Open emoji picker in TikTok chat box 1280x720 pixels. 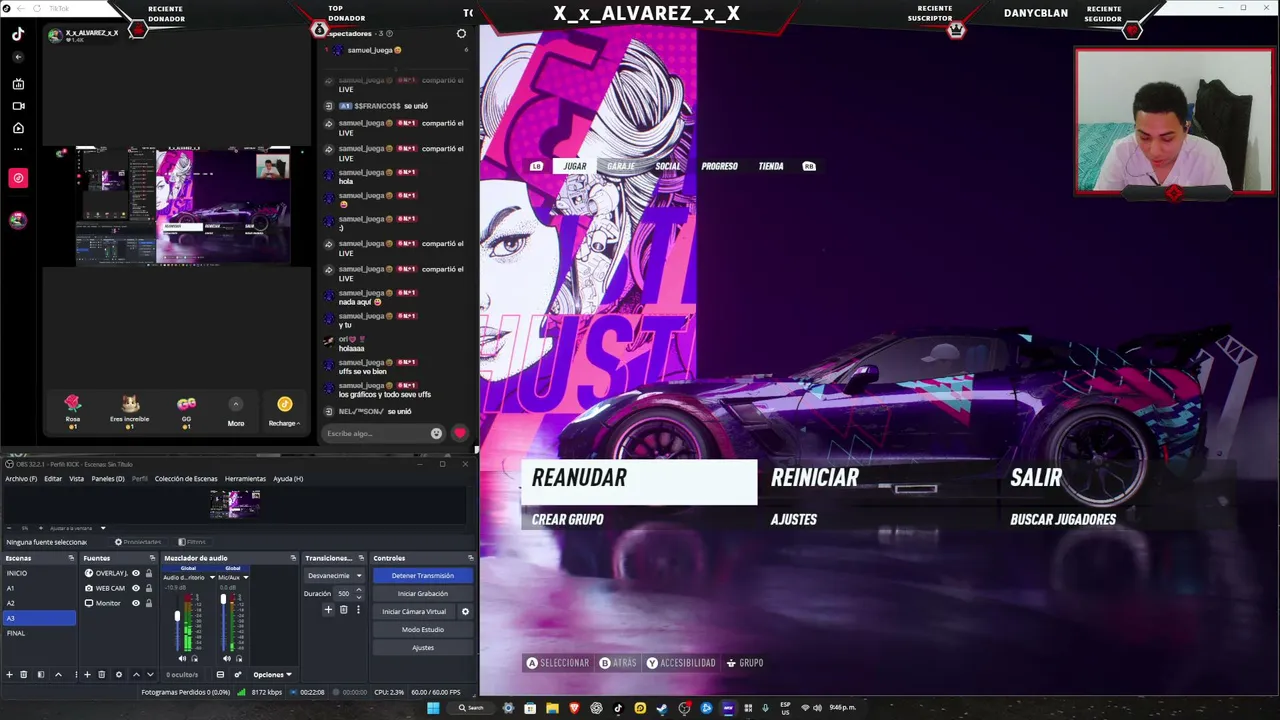tap(436, 434)
